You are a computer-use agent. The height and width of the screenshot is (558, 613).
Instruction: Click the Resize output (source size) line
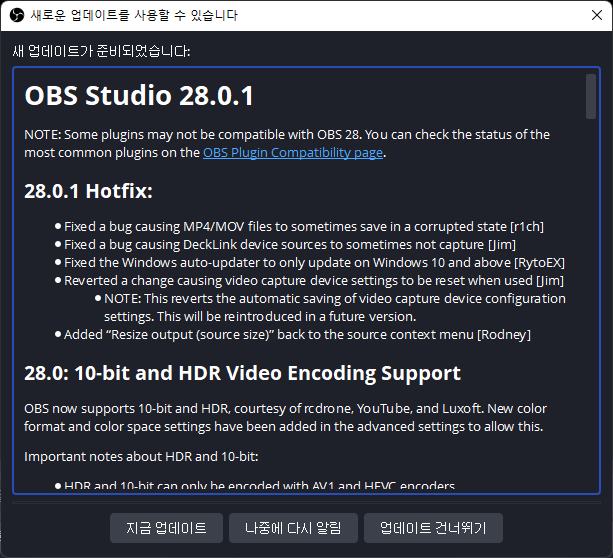(297, 335)
